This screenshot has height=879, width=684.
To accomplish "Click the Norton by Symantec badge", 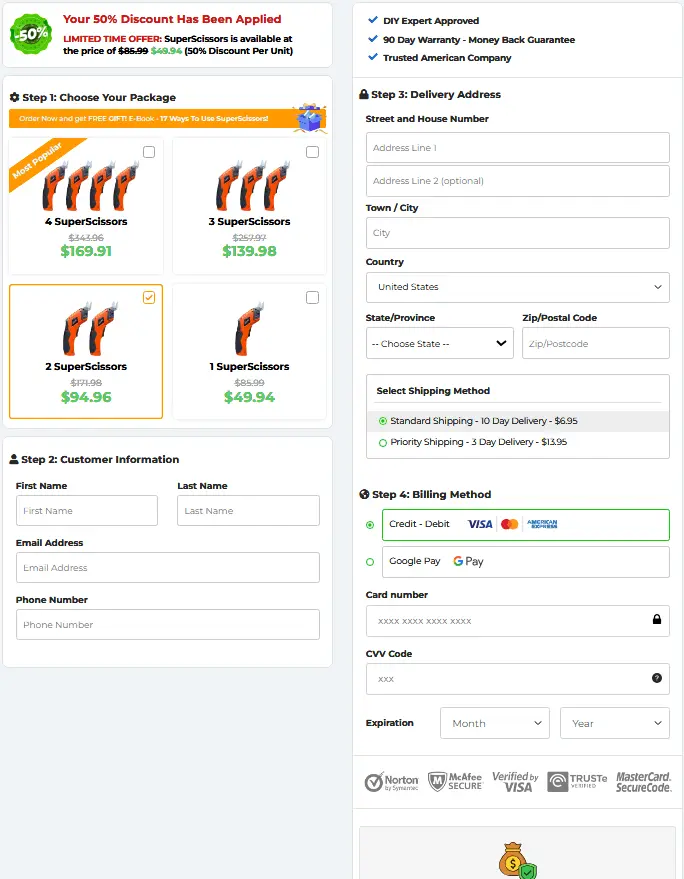I will coord(391,781).
